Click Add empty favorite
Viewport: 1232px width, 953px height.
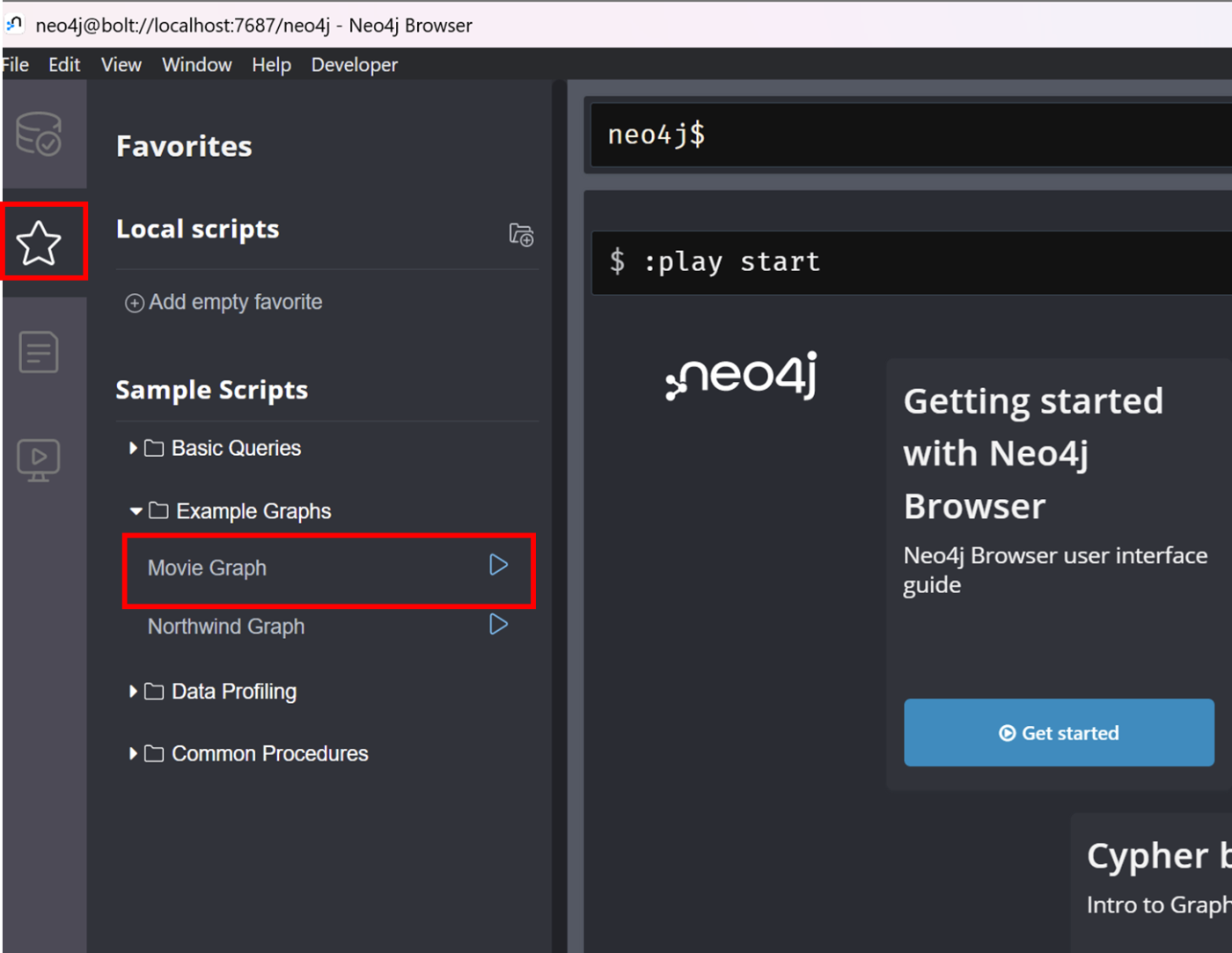pyautogui.click(x=224, y=303)
